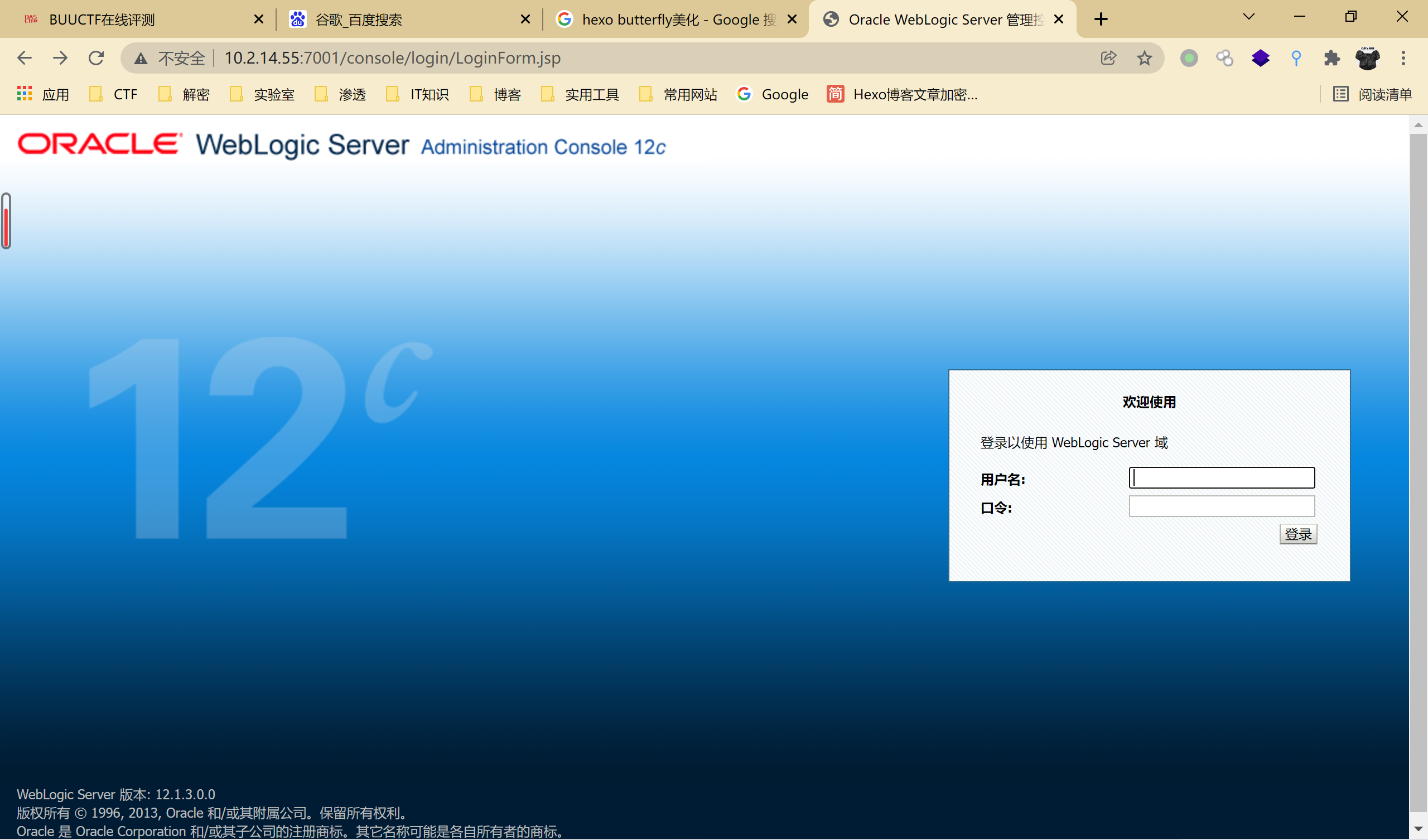Open the Apps (应用) shortcut
Image resolution: width=1428 pixels, height=840 pixels.
pos(43,94)
